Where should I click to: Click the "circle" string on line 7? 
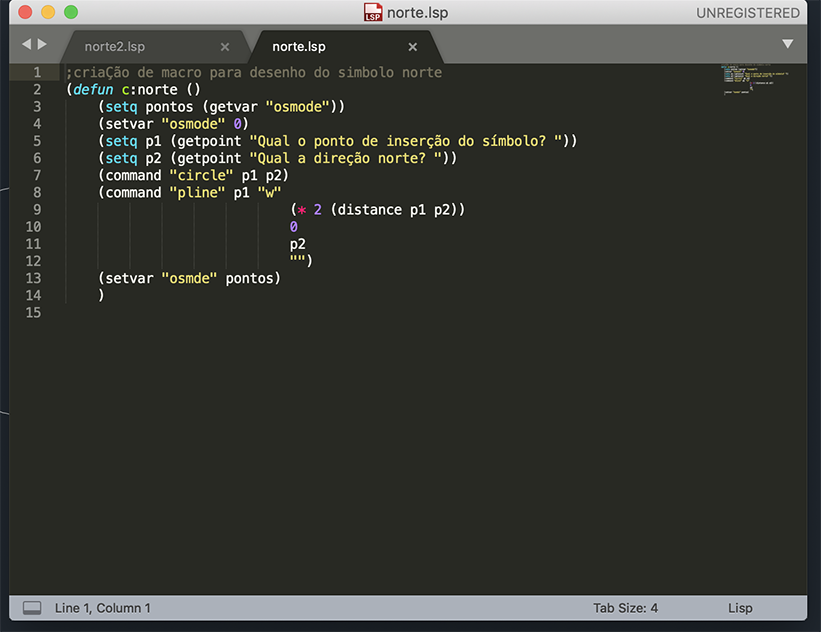click(x=201, y=175)
